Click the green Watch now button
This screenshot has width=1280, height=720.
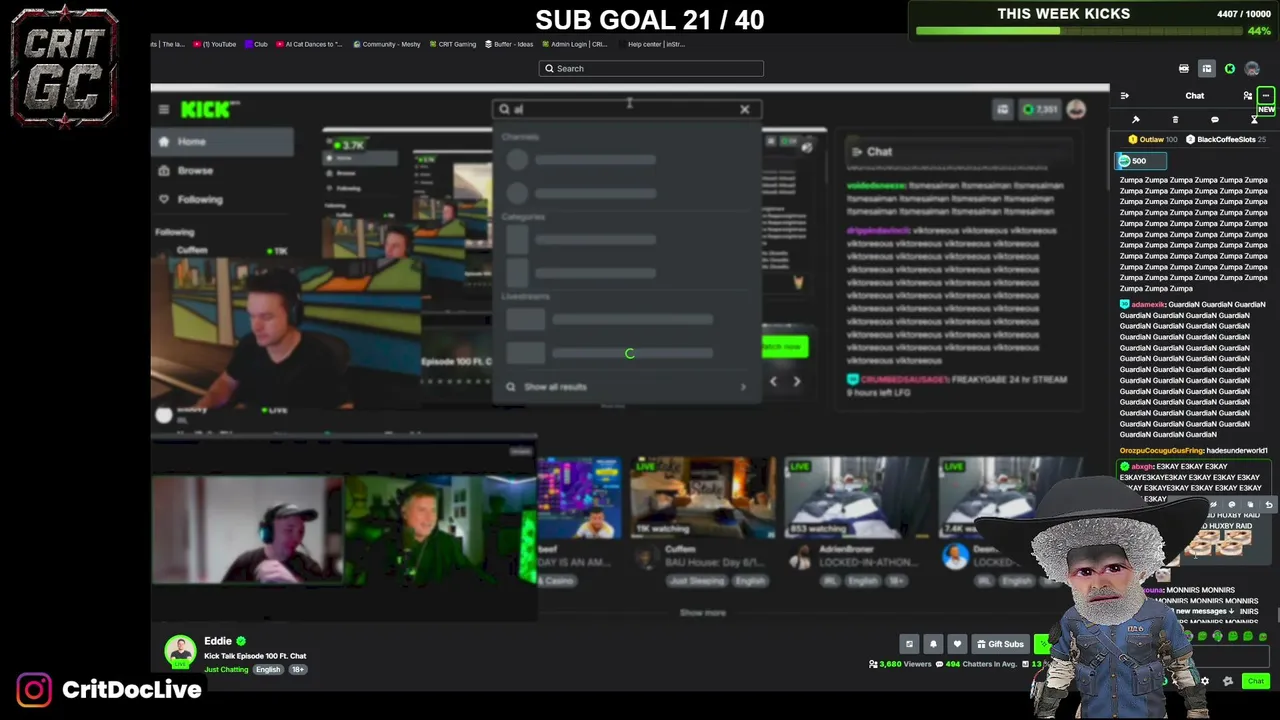(784, 347)
